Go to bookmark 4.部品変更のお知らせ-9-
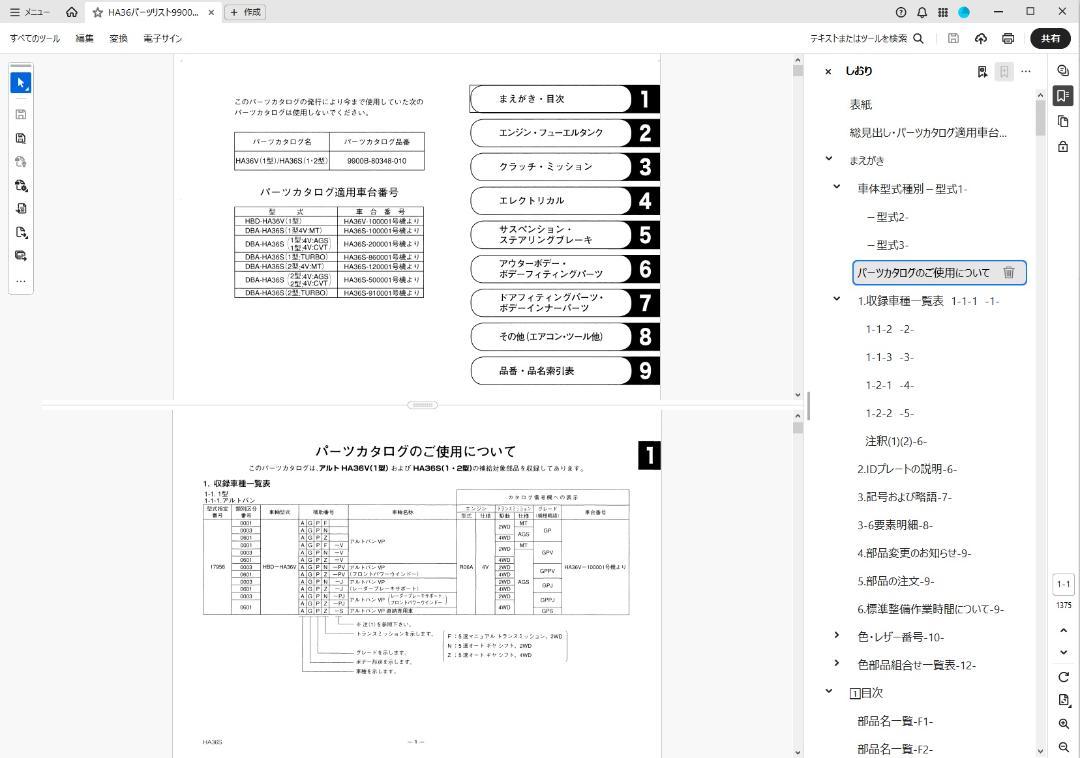This screenshot has height=758, width=1080. [914, 553]
